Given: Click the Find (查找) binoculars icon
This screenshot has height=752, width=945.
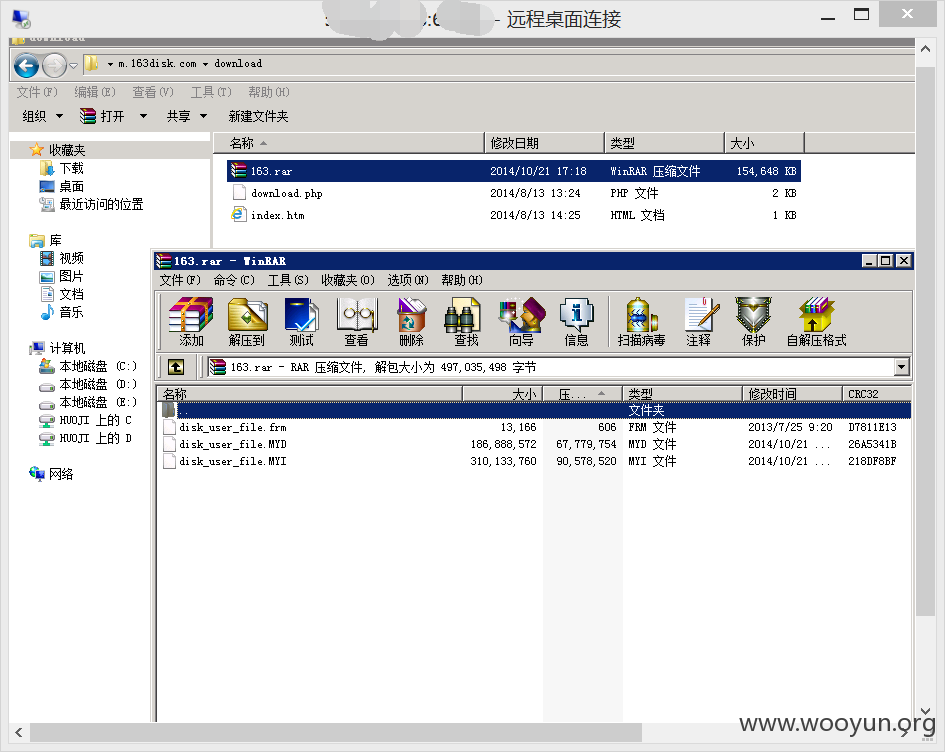Looking at the screenshot, I should click(466, 322).
